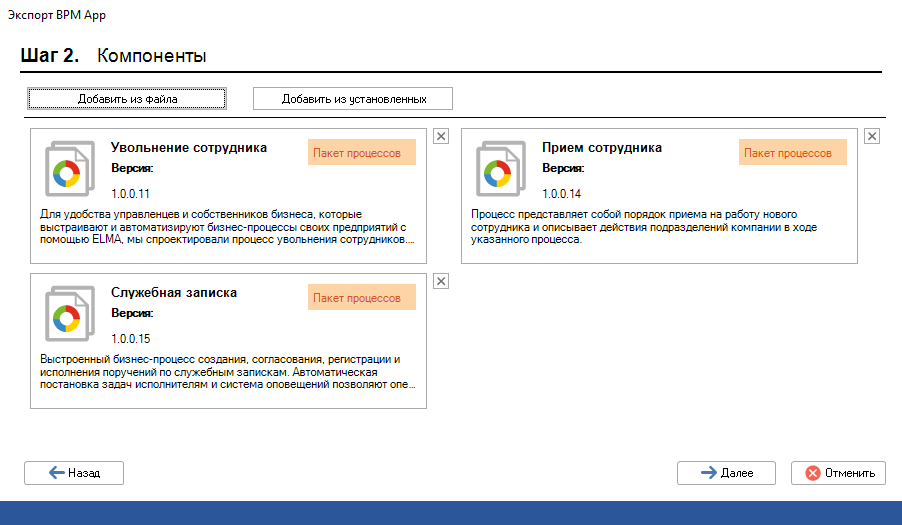
Task: Click the Пакет процессов tag on Служебная записка
Action: [x=356, y=298]
